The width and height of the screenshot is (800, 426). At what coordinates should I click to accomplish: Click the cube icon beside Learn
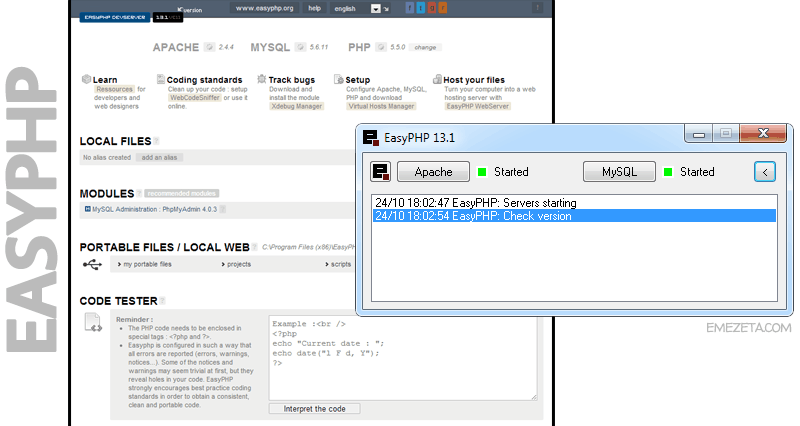click(86, 79)
